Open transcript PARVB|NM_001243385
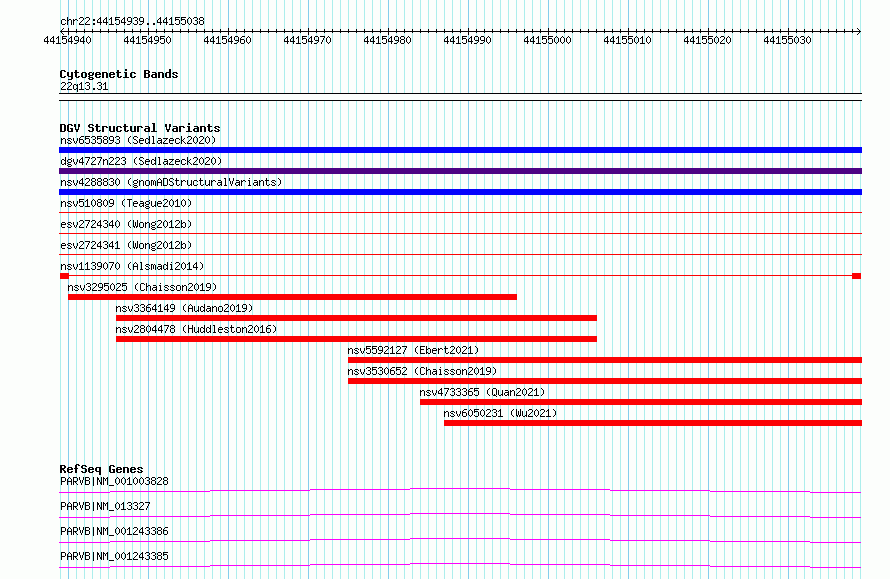Viewport: 890px width, 579px height. (114, 556)
